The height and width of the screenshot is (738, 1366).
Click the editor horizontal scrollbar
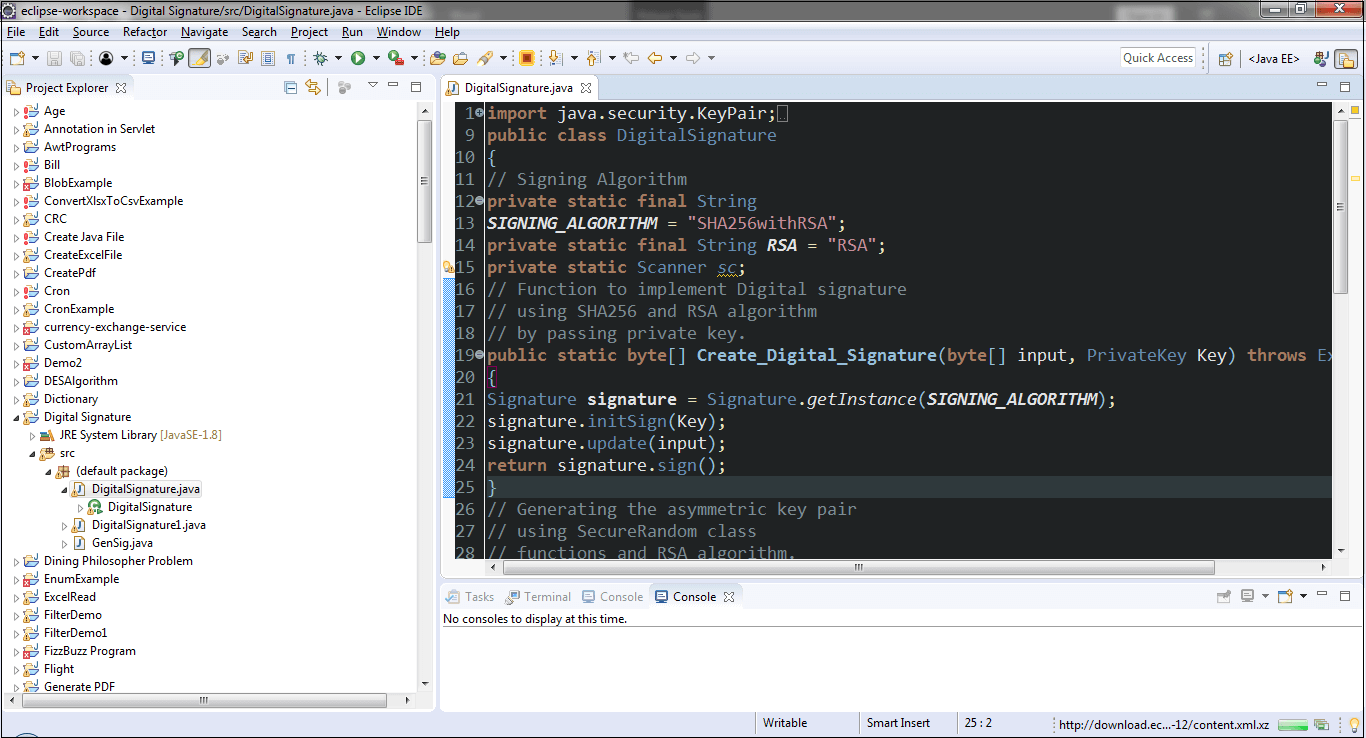coord(857,567)
